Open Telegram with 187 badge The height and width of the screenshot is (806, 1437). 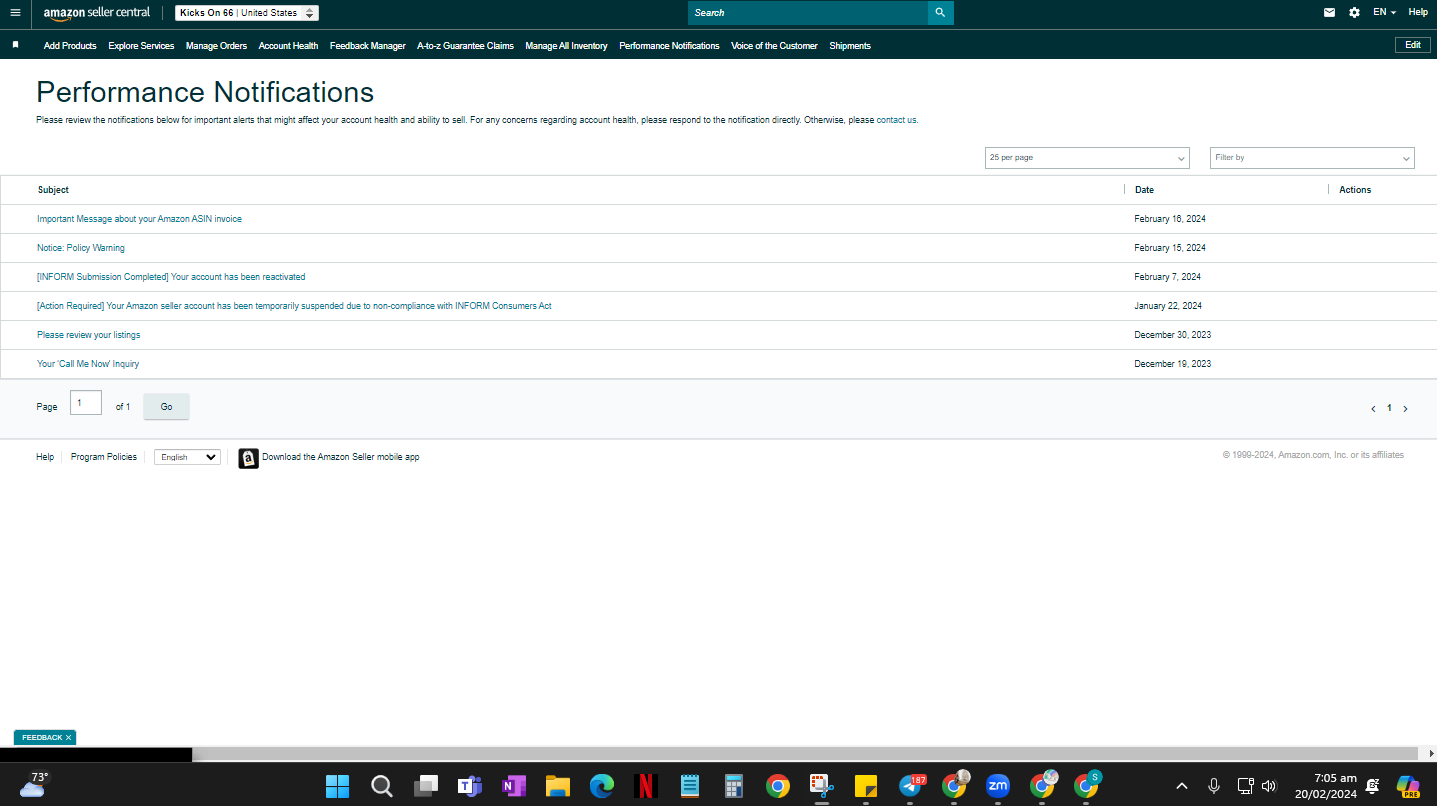click(x=910, y=786)
